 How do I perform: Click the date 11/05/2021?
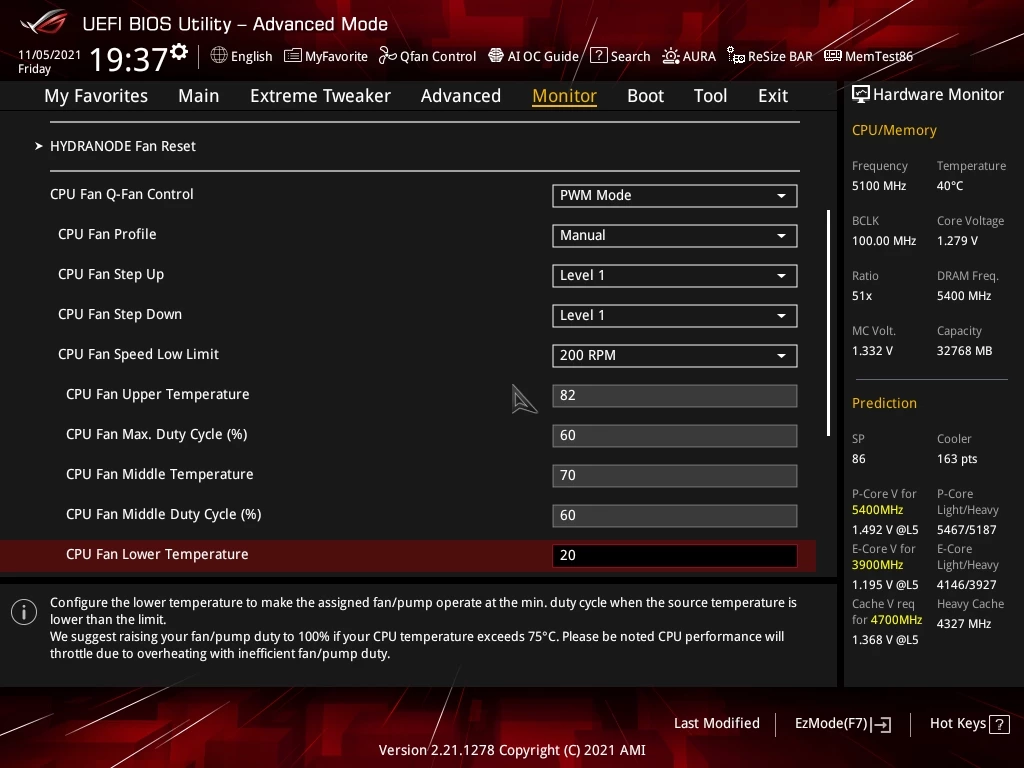(x=49, y=55)
